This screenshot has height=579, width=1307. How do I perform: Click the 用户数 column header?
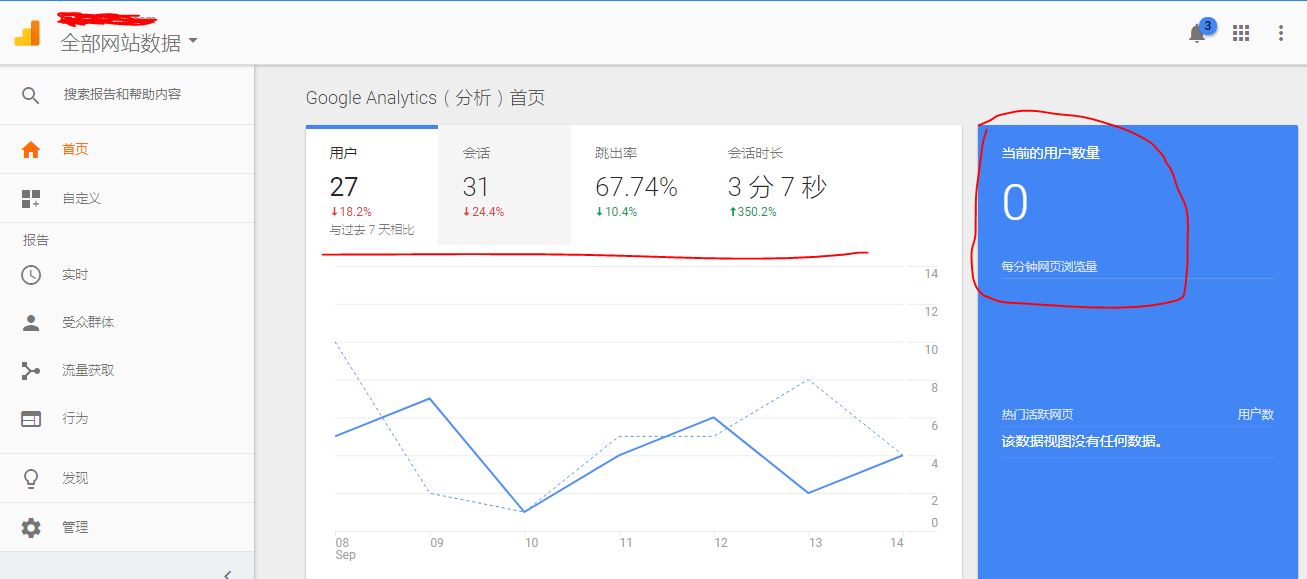click(1256, 414)
